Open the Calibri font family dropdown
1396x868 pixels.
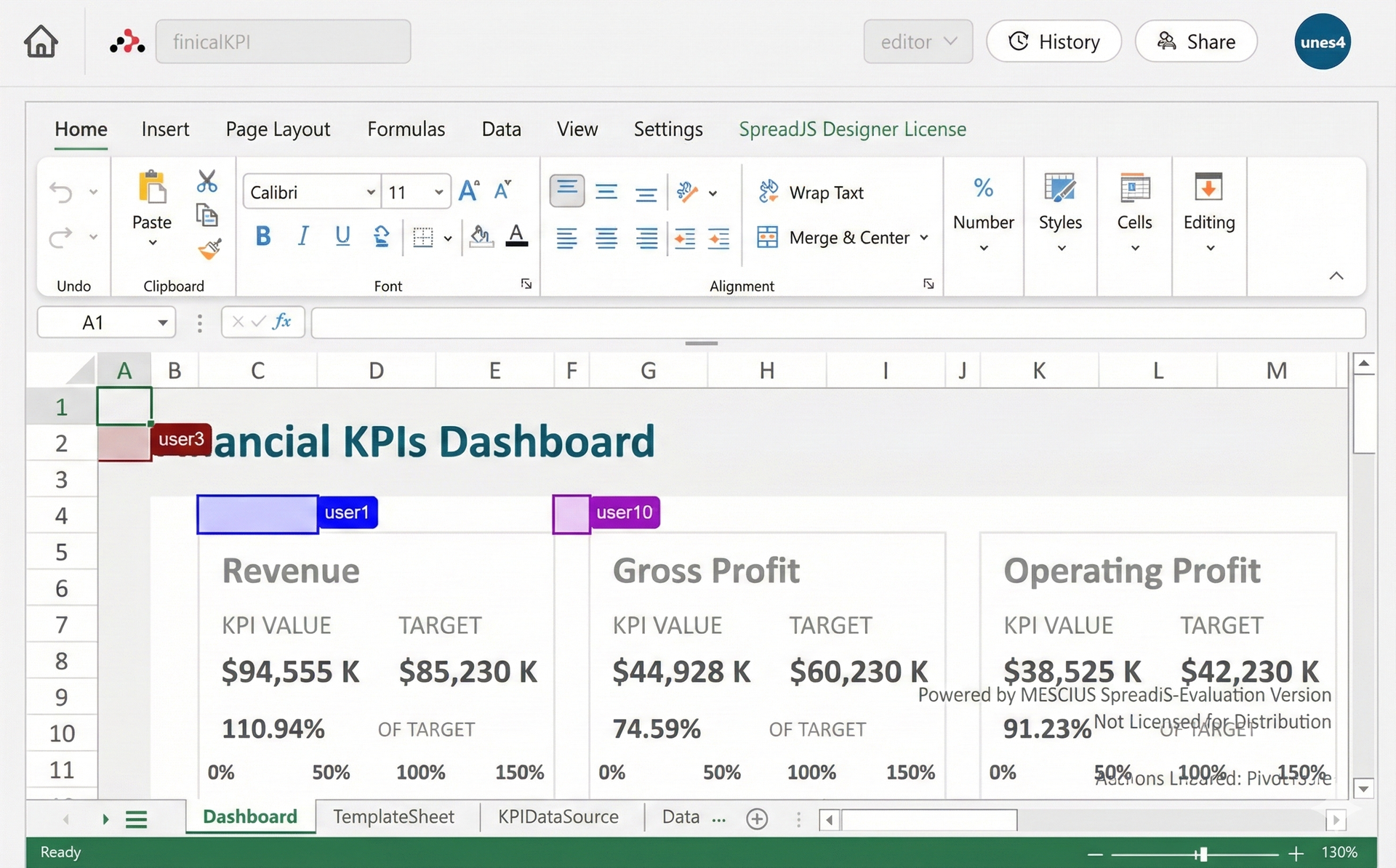pos(370,193)
